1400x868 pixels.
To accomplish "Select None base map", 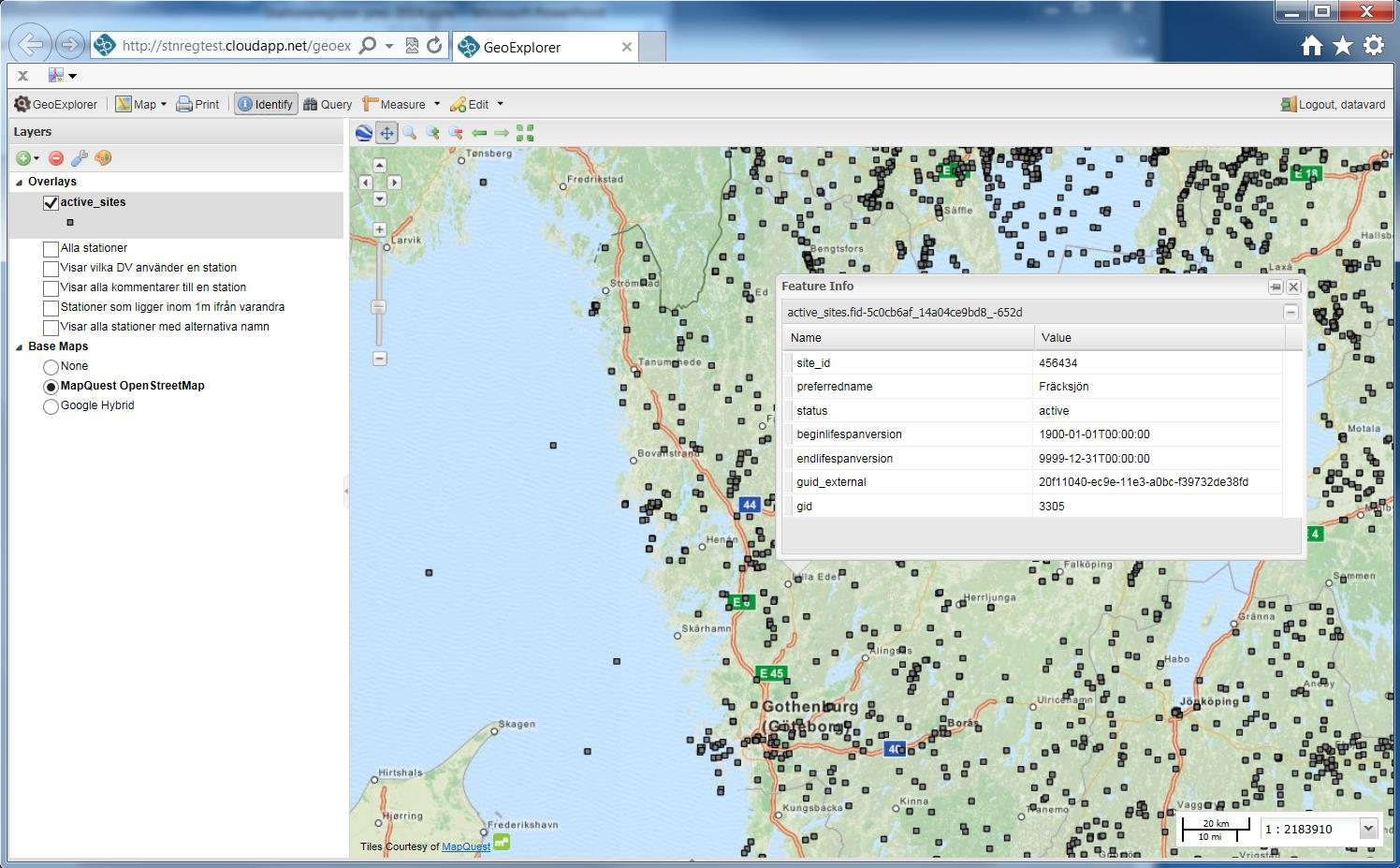I will 51,367.
